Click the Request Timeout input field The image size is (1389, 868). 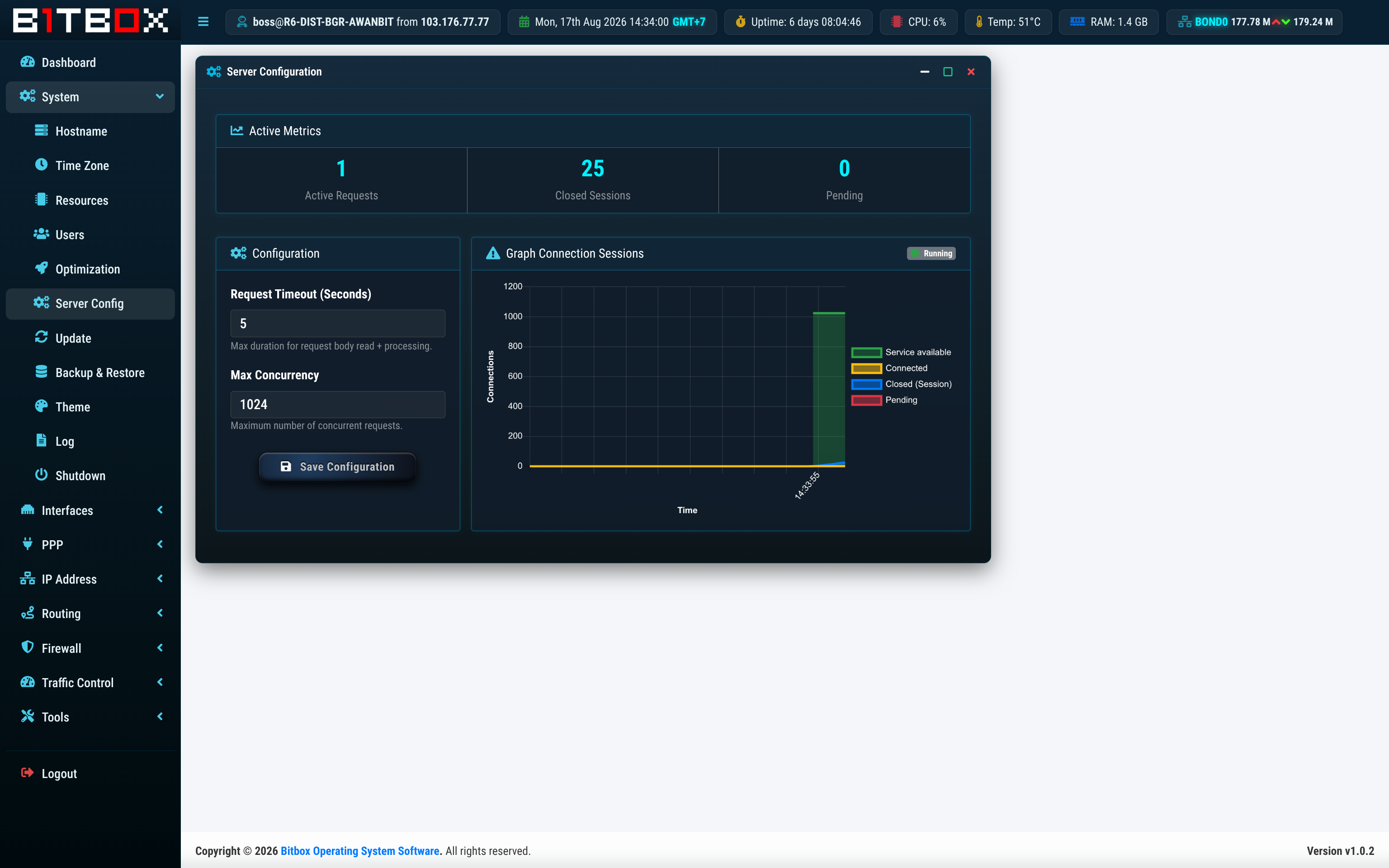pyautogui.click(x=337, y=323)
